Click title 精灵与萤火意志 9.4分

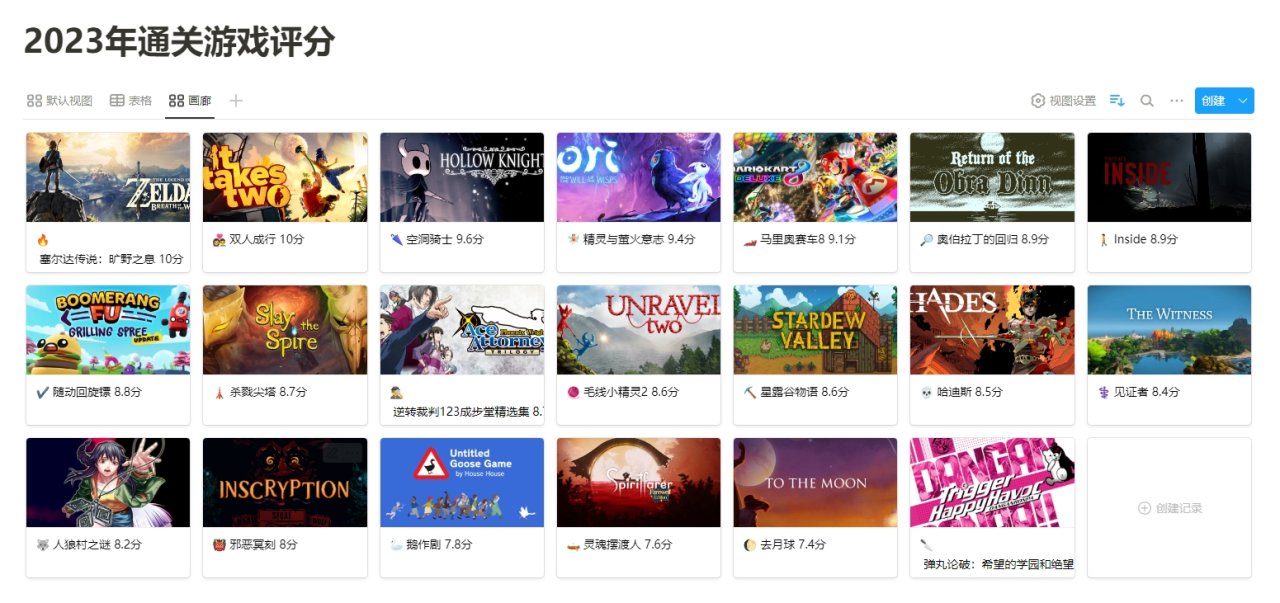(x=639, y=240)
